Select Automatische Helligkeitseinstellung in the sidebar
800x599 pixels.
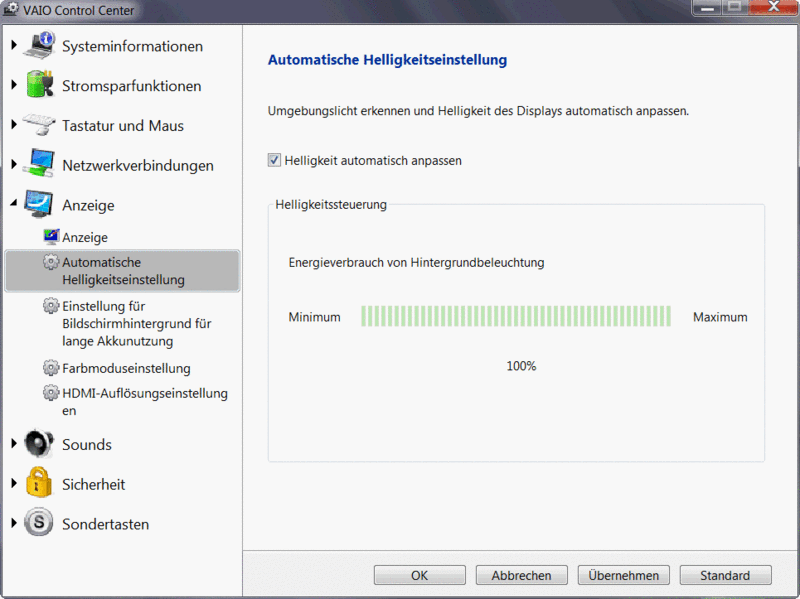click(122, 271)
